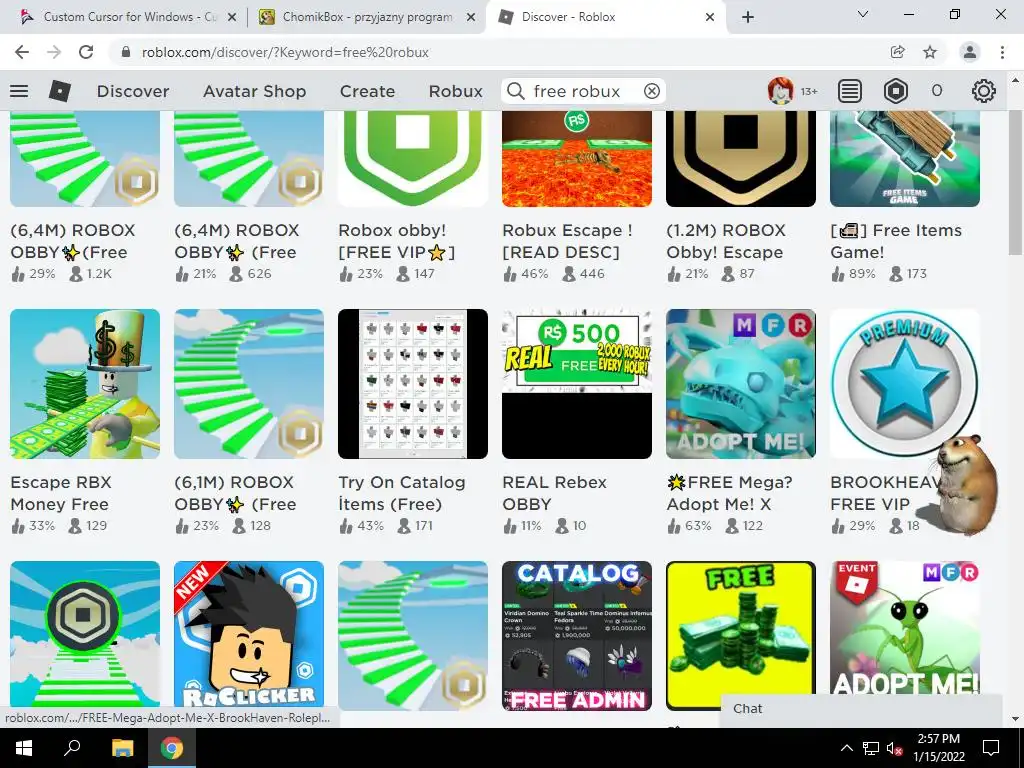Image resolution: width=1024 pixels, height=768 pixels.
Task: Click Robox obby! [FREE VIP] title
Action: tap(396, 241)
